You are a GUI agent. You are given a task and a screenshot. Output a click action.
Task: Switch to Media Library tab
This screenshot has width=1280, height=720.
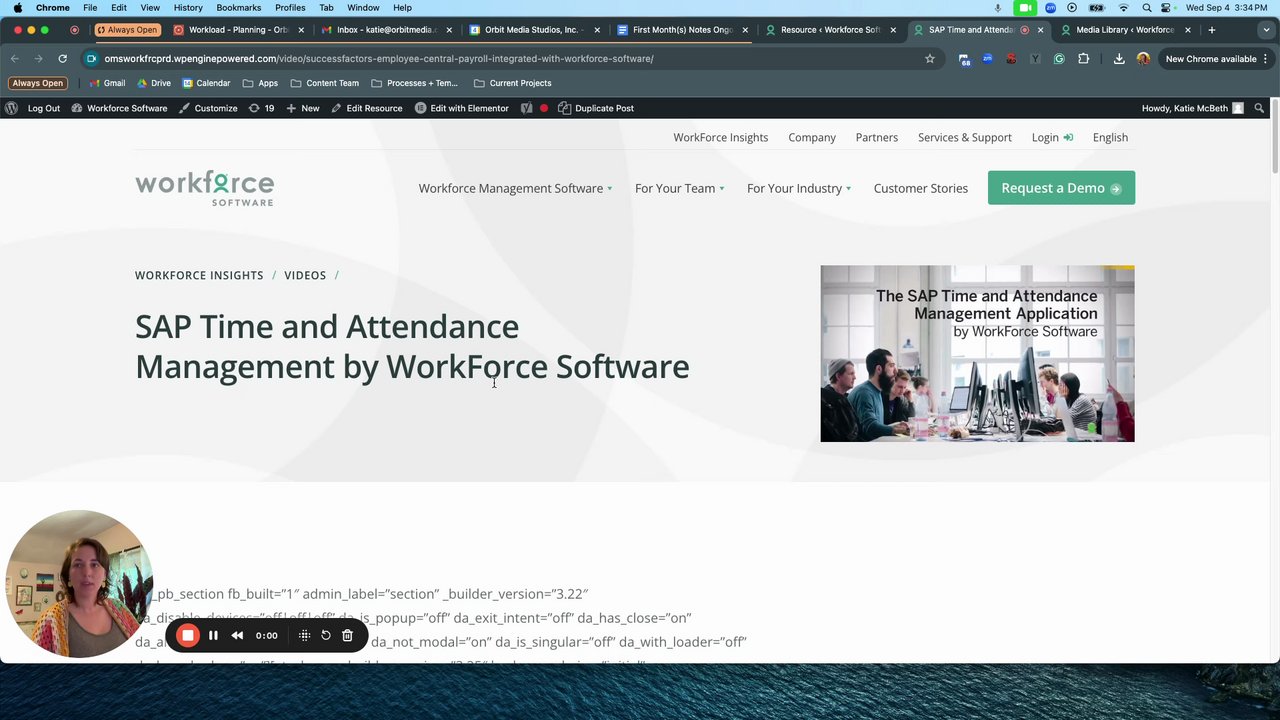point(1127,30)
